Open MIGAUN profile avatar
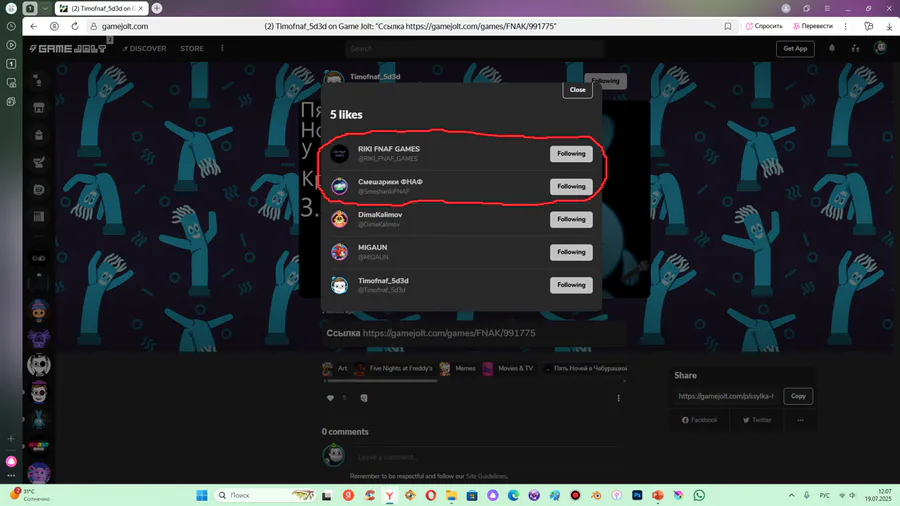 tap(339, 252)
